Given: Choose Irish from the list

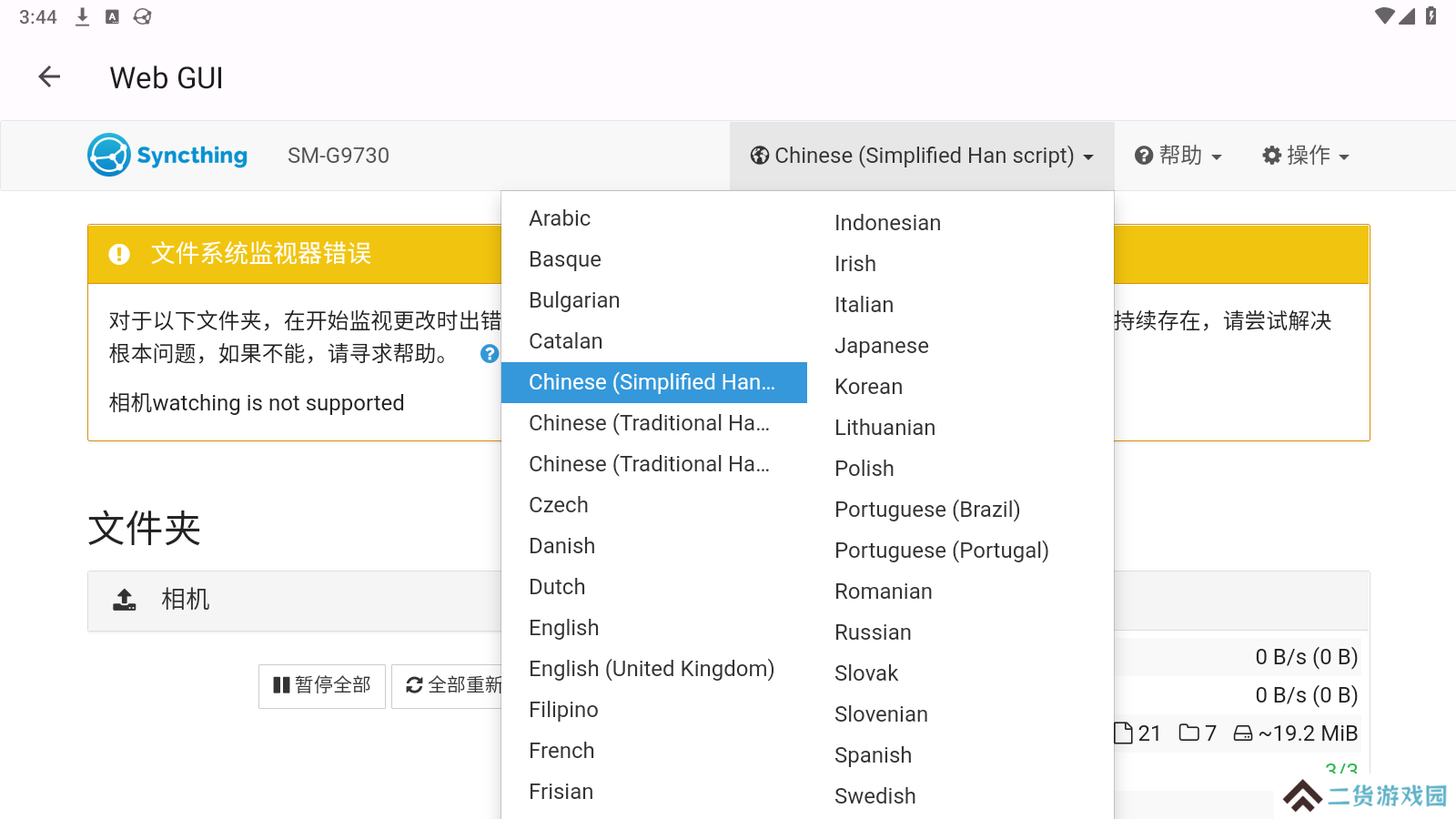Looking at the screenshot, I should [959, 264].
